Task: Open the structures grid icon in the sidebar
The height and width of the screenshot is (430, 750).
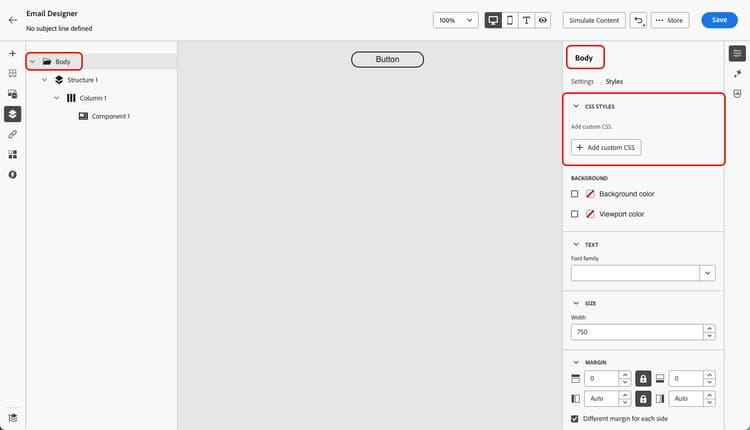Action: point(12,73)
